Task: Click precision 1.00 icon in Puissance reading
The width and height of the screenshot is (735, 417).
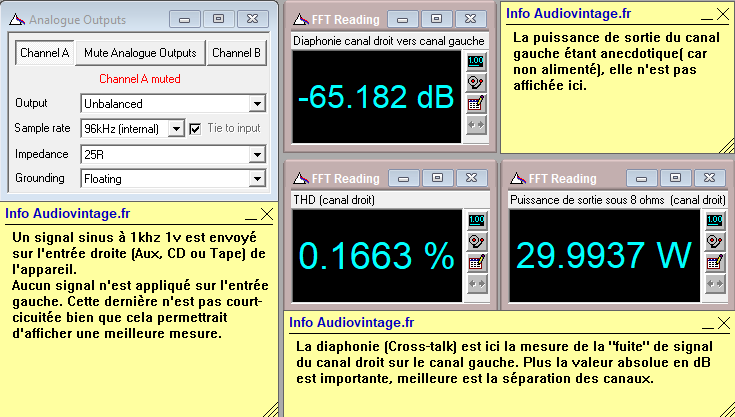Action: [x=715, y=220]
